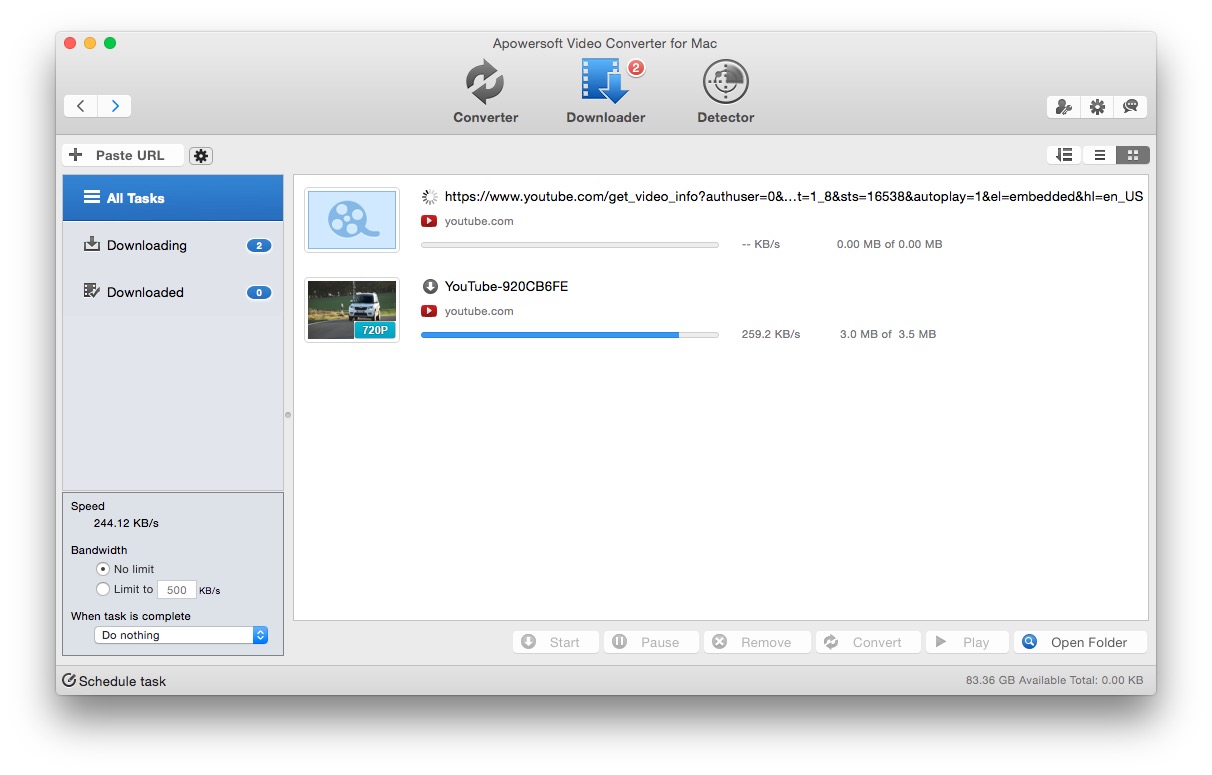Click the Downloaded count badge
Viewport: 1212px width, 775px height.
259,293
